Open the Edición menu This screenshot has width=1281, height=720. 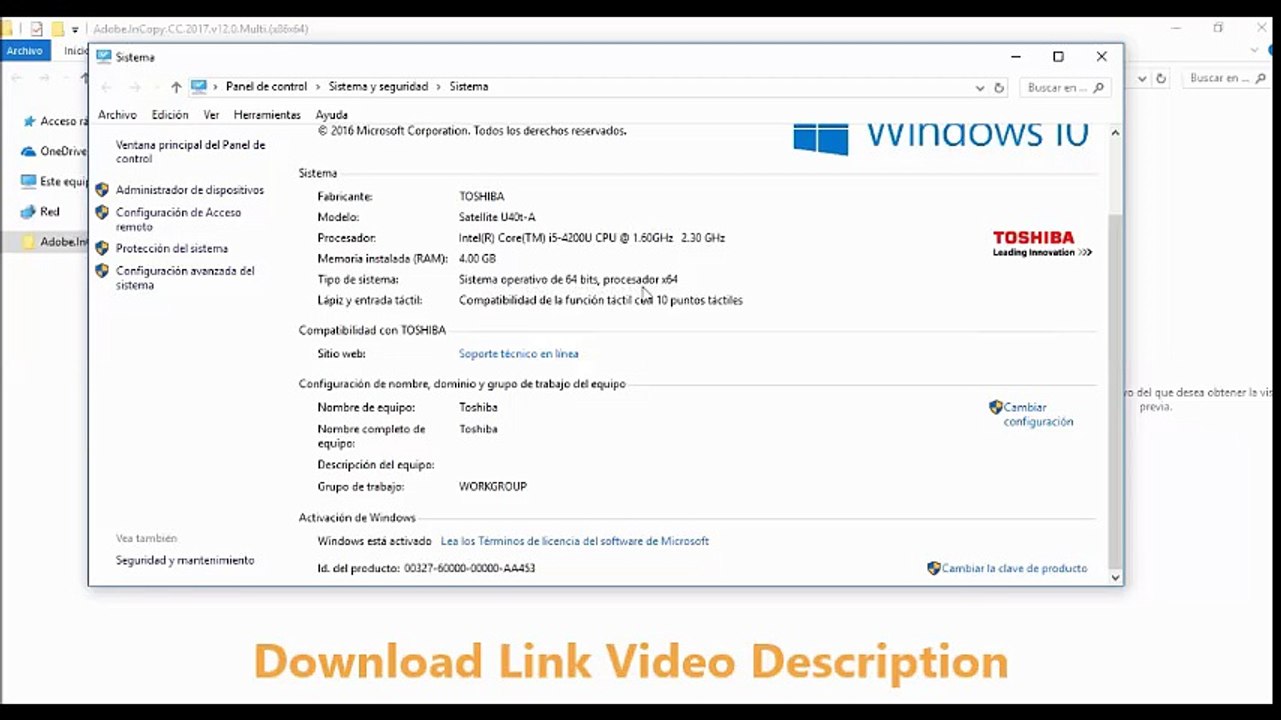[x=170, y=115]
